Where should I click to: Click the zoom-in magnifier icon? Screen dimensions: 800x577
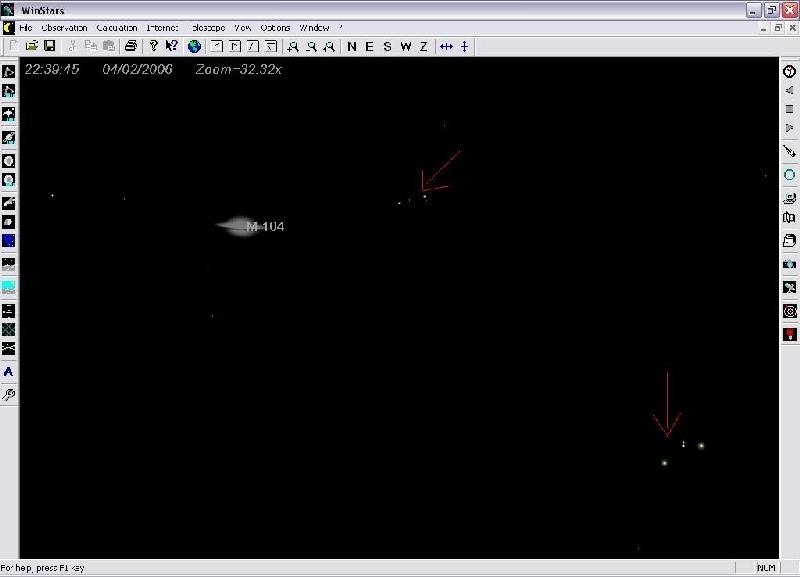pyautogui.click(x=293, y=47)
